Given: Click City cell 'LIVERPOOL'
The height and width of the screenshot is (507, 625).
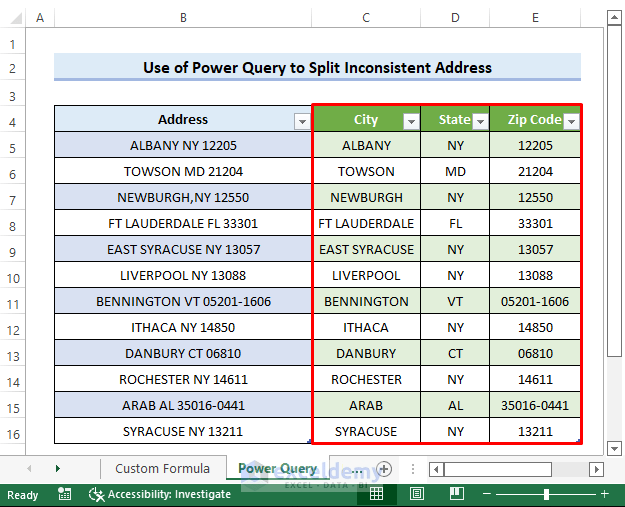Looking at the screenshot, I should (x=366, y=275).
